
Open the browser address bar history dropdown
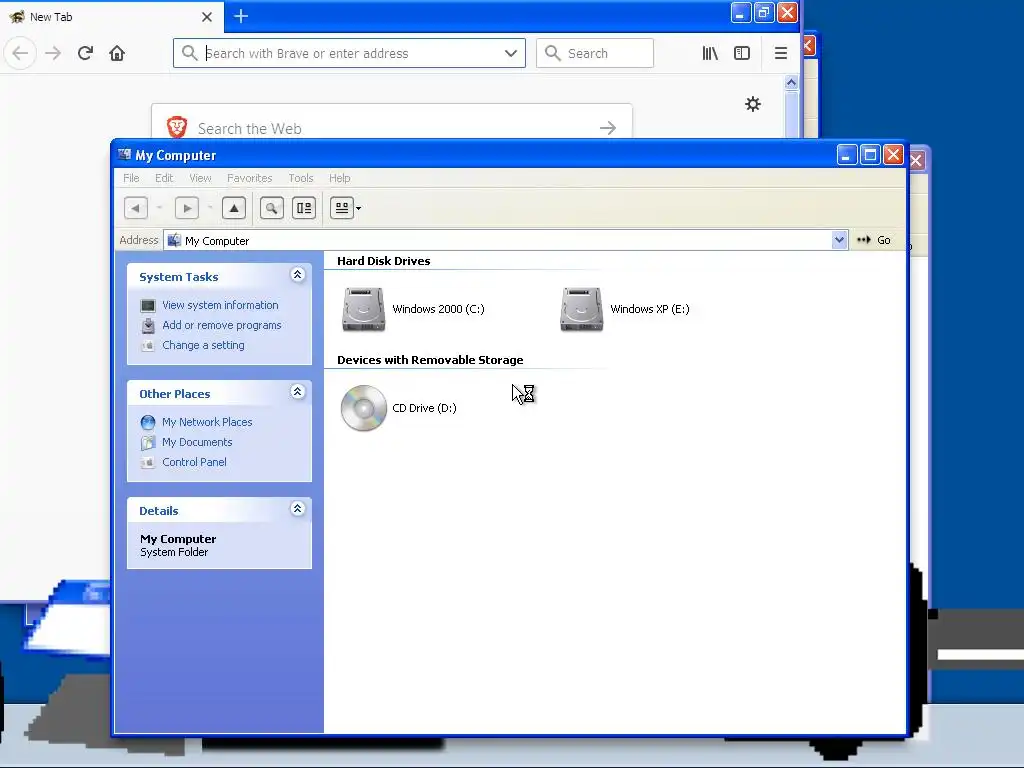(x=511, y=54)
